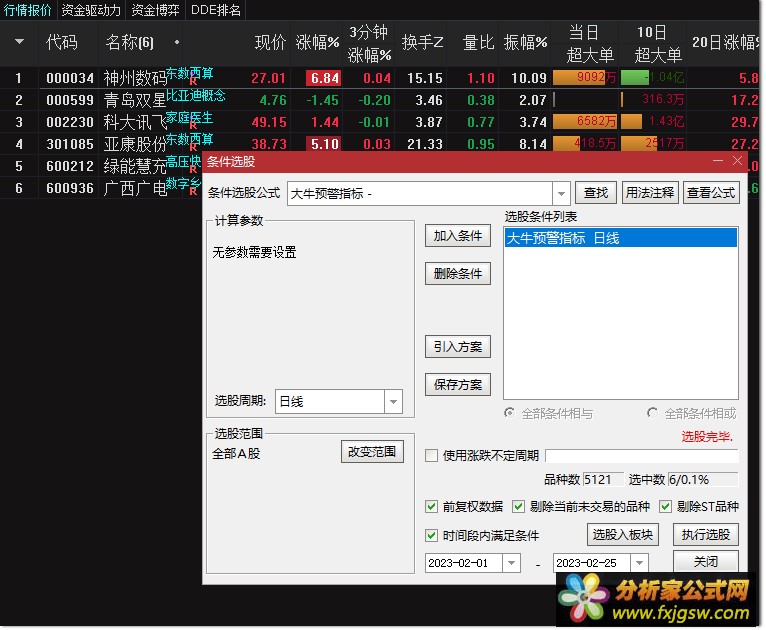Click 改变范围 button

pyautogui.click(x=372, y=452)
